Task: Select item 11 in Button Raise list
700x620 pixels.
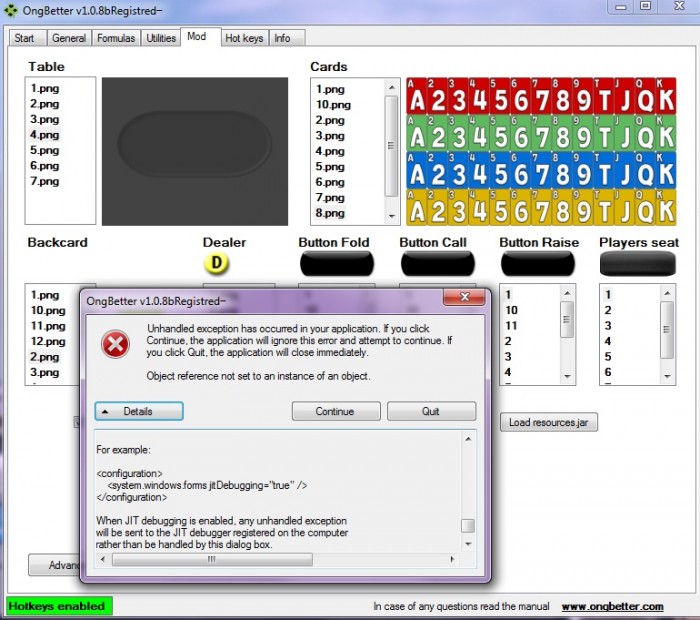Action: [x=511, y=326]
